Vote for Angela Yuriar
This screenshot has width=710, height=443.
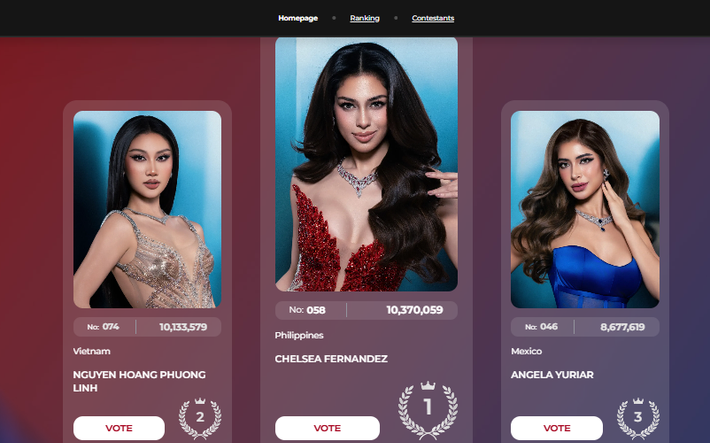pos(557,428)
